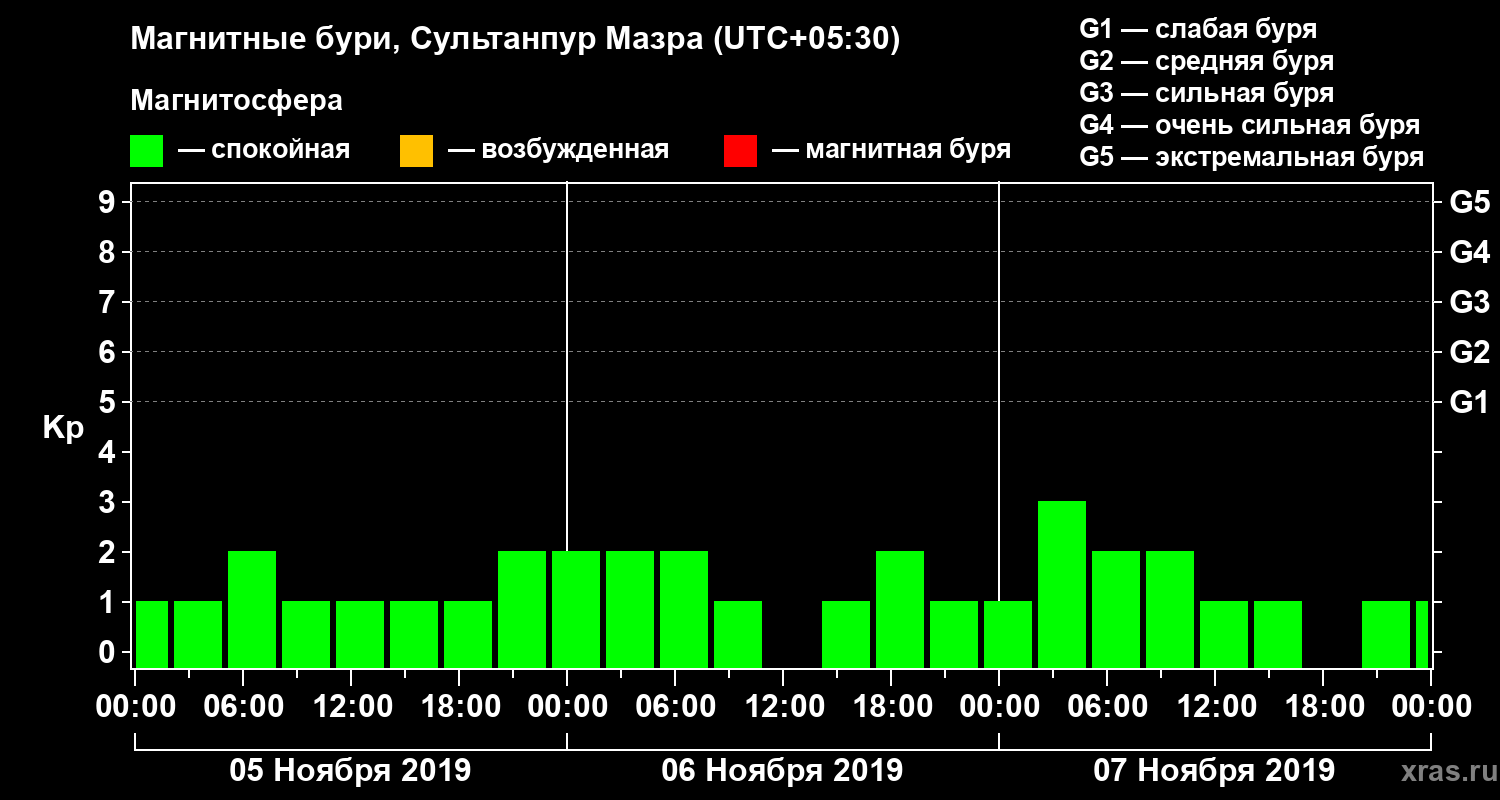Click the 'Kp' axis title
1500x800 pixels.
[x=63, y=427]
